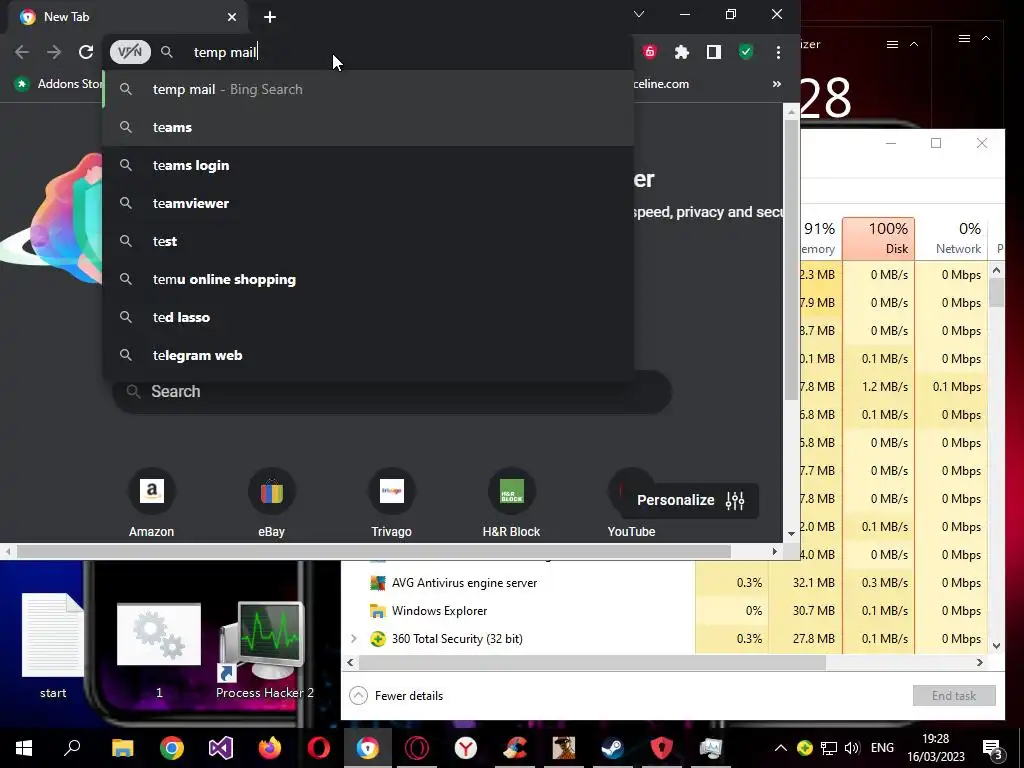Screen dimensions: 1024x768
Task: Collapse the rightmost desktop widget with its chevron
Action: 986,39
